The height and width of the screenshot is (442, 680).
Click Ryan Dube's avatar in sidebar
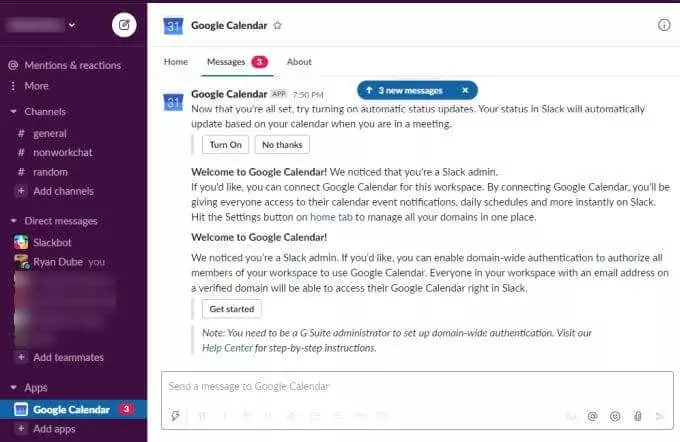click(x=21, y=262)
